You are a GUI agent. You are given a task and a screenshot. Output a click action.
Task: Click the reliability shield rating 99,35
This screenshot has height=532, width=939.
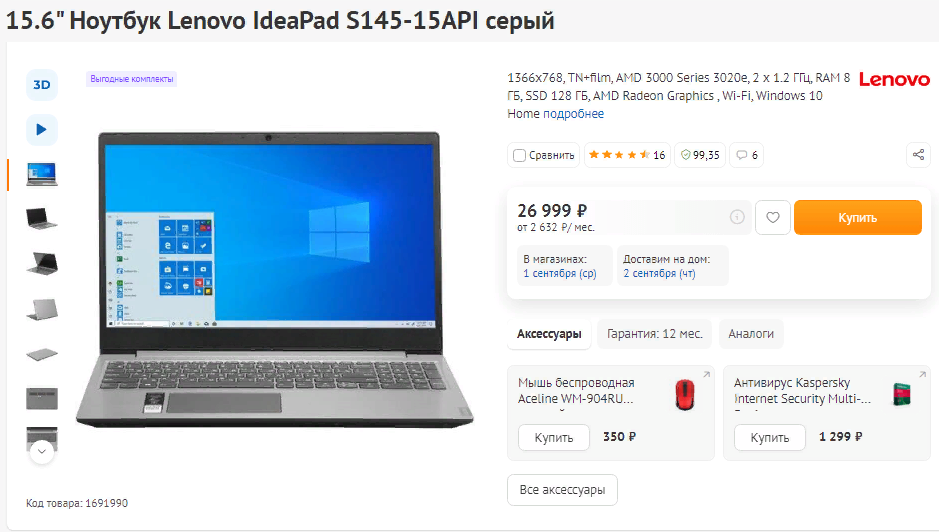tap(700, 155)
